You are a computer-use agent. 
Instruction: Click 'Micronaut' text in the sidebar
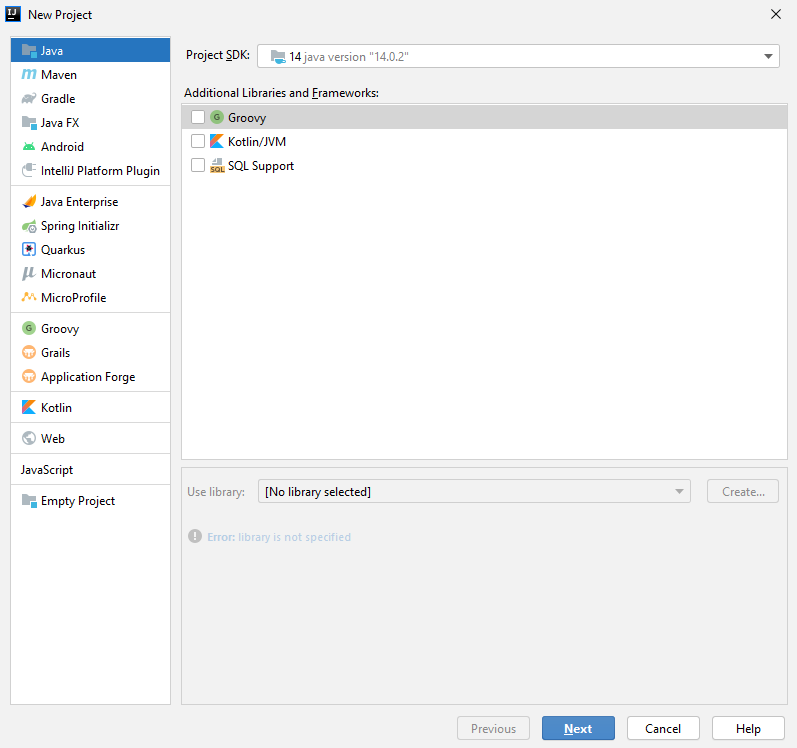(69, 274)
